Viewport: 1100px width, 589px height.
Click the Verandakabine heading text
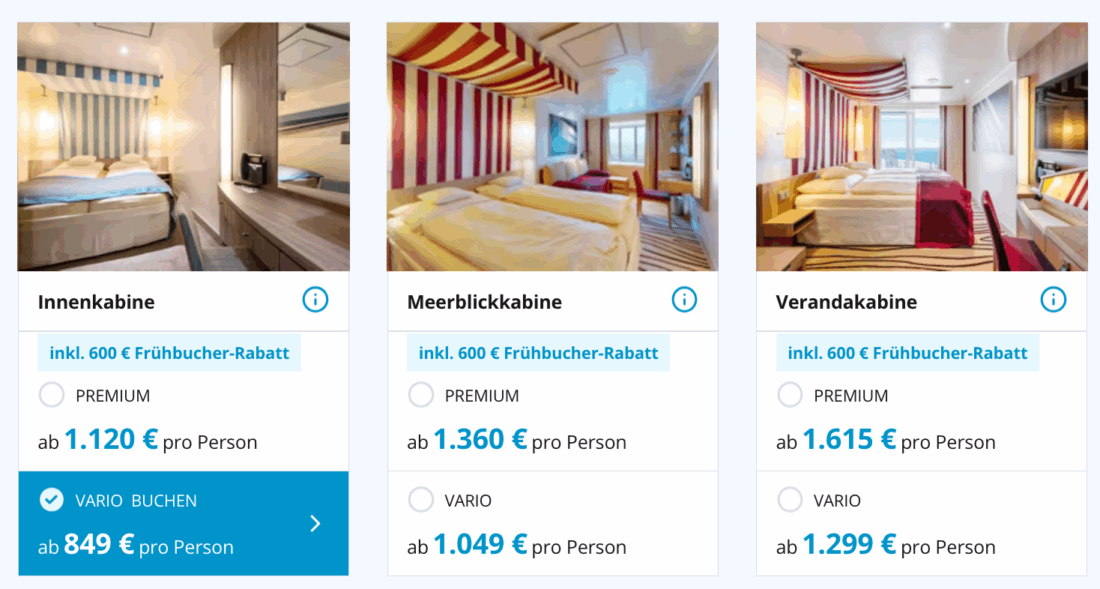point(846,302)
